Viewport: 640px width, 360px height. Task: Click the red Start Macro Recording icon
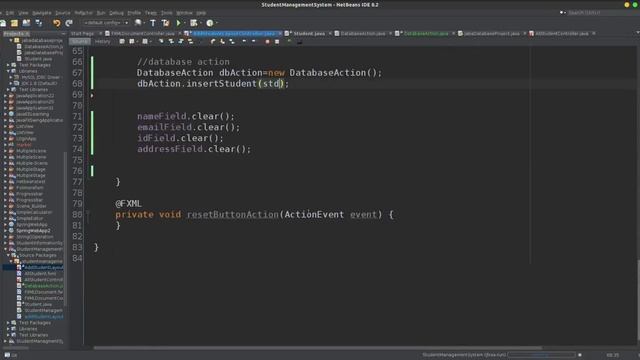(x=267, y=41)
